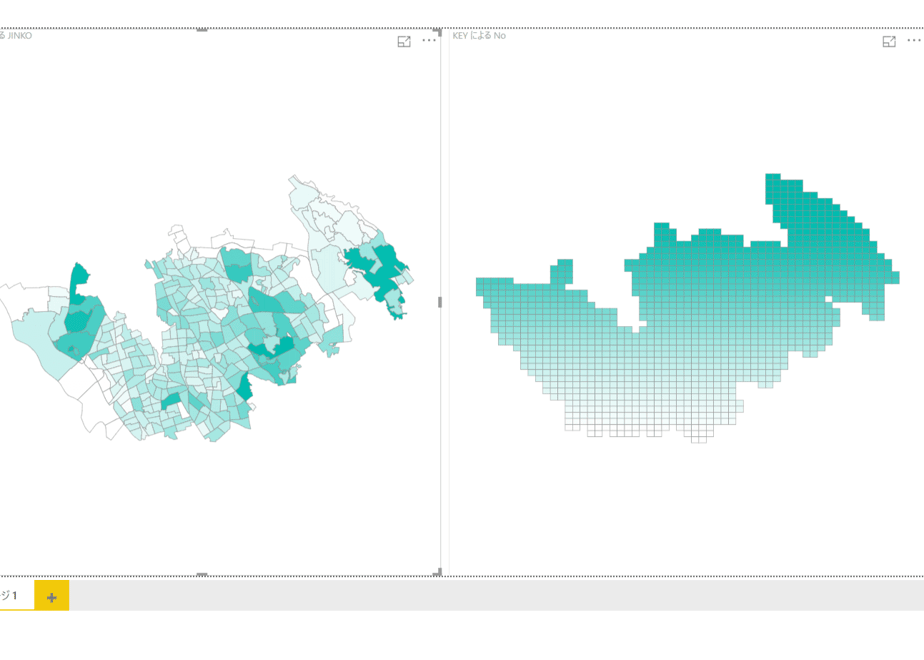Click the JINKO visual title
Image resolution: width=924 pixels, height=660 pixels.
[x=16, y=36]
